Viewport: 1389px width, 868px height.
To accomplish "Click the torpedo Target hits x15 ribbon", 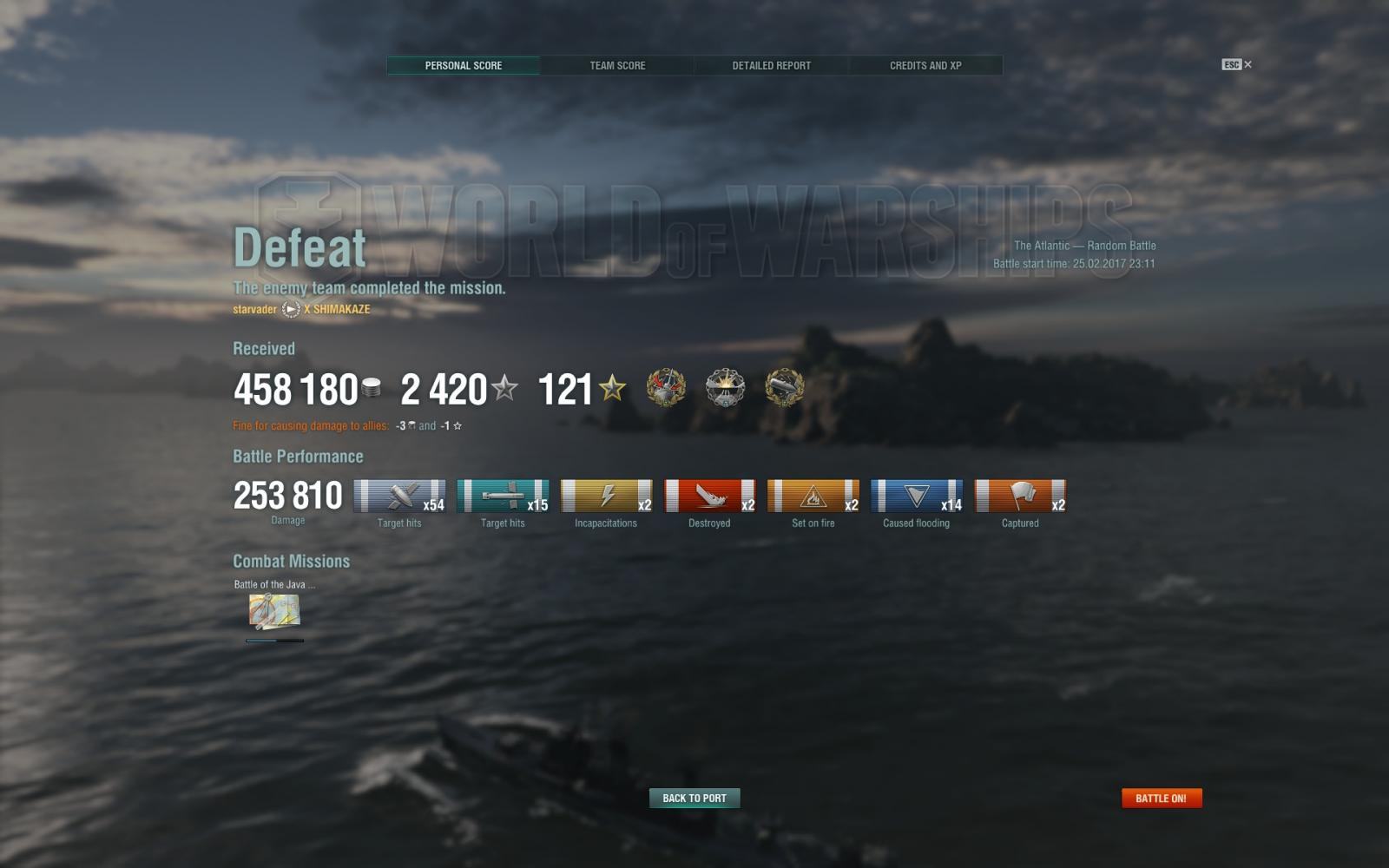I will (503, 496).
